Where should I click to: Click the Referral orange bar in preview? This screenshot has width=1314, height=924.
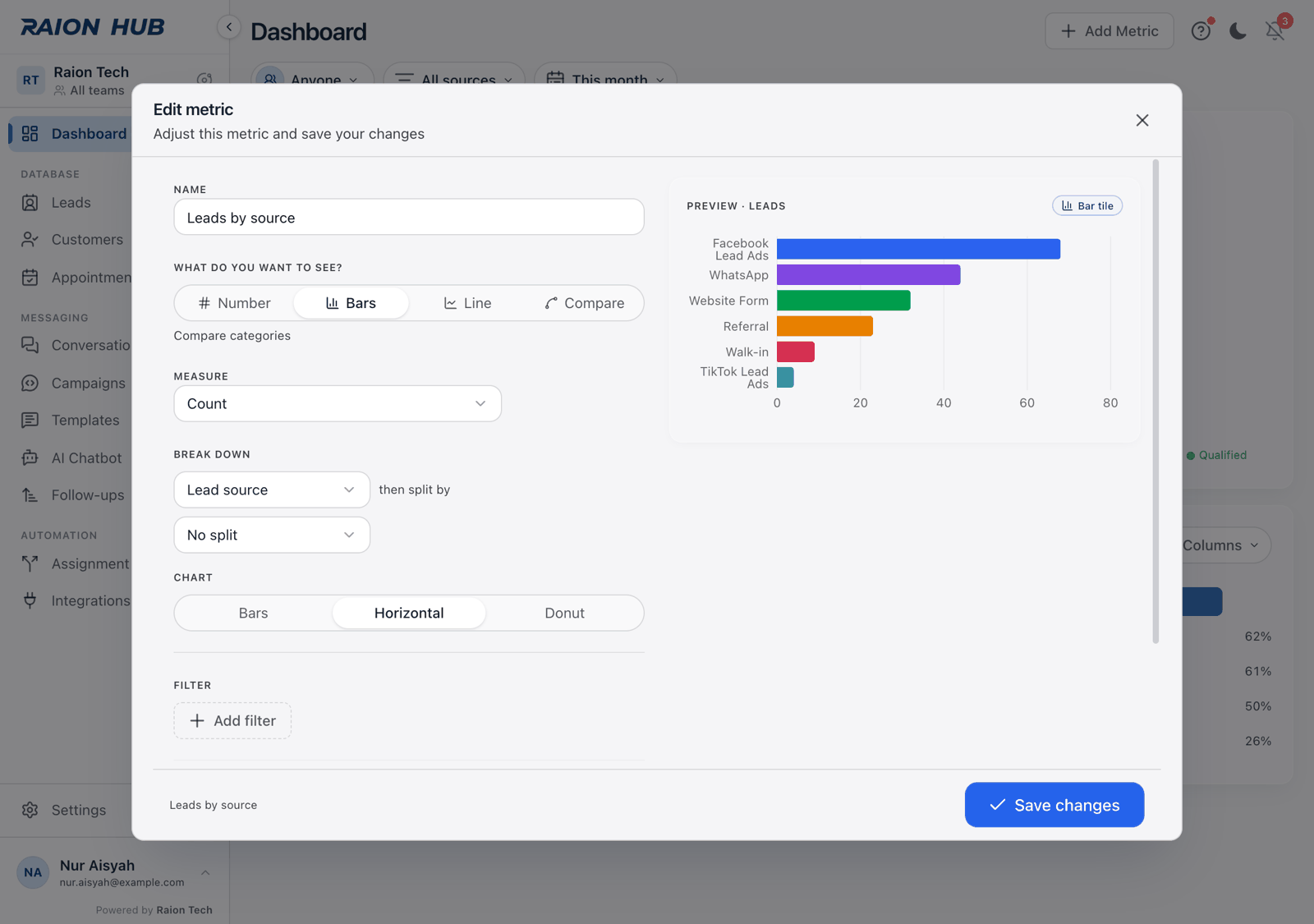point(825,326)
